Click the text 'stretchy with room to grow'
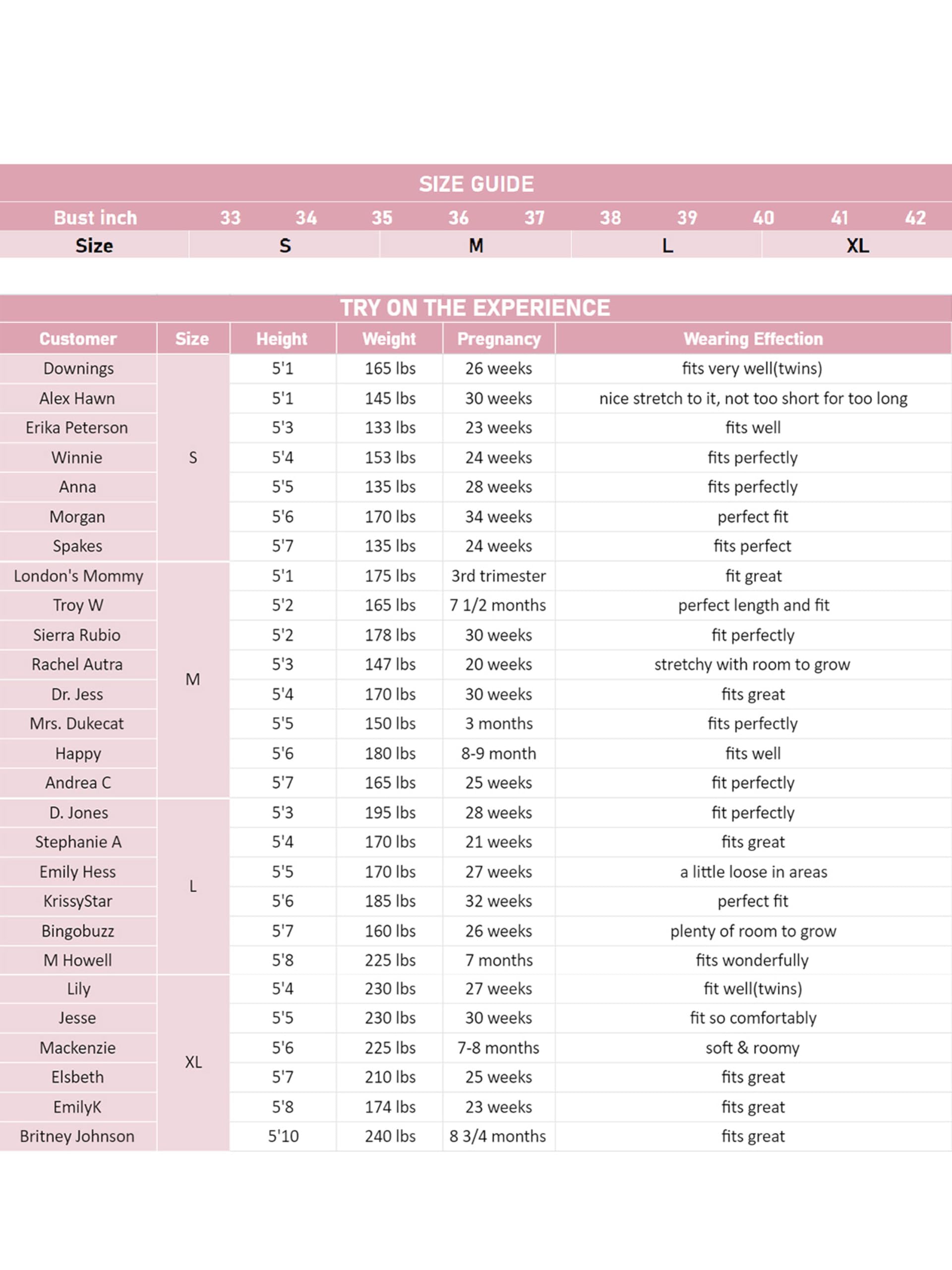 [752, 664]
